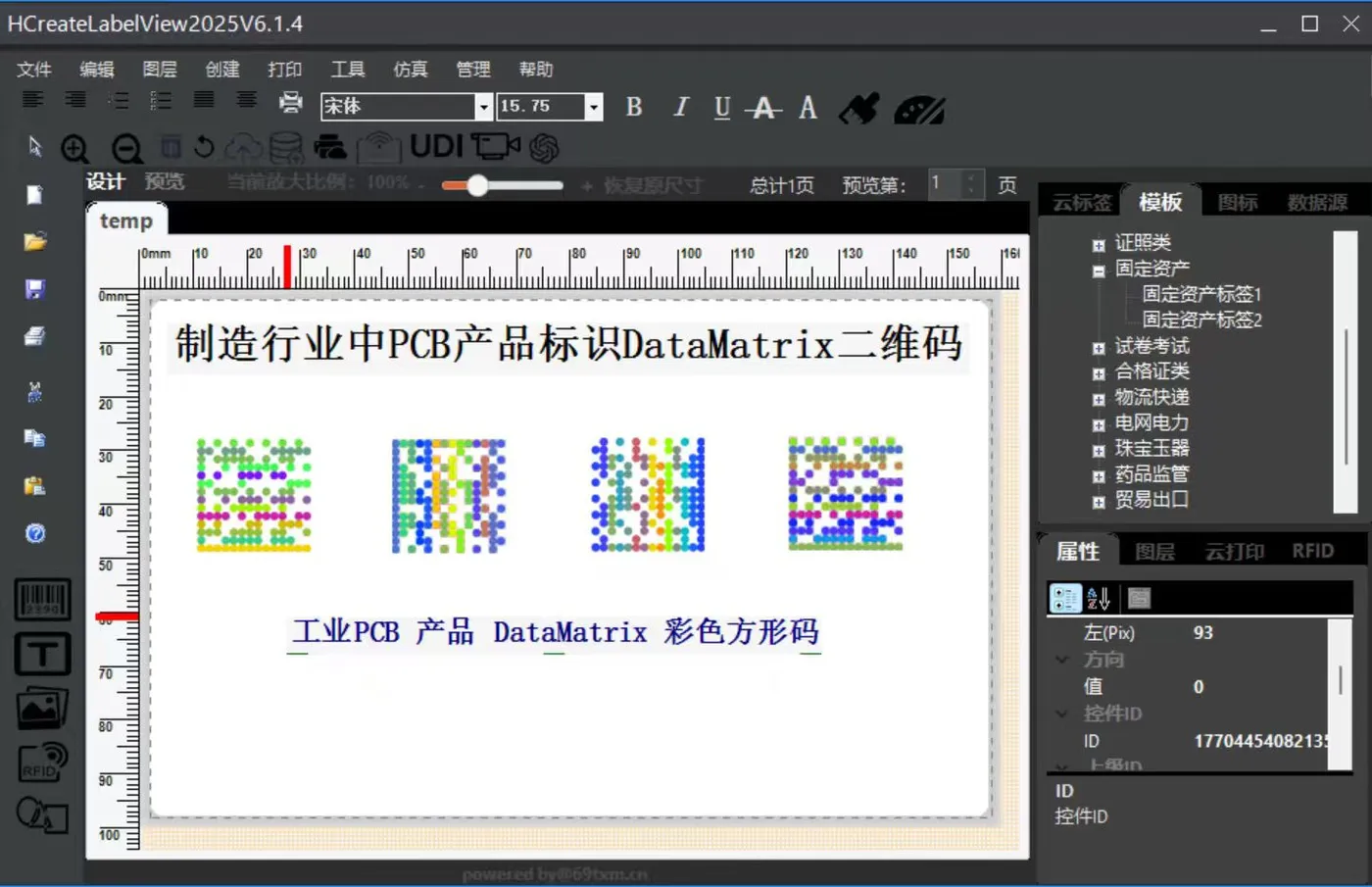Switch to the 预览 tab
The width and height of the screenshot is (1372, 887).
[x=165, y=181]
